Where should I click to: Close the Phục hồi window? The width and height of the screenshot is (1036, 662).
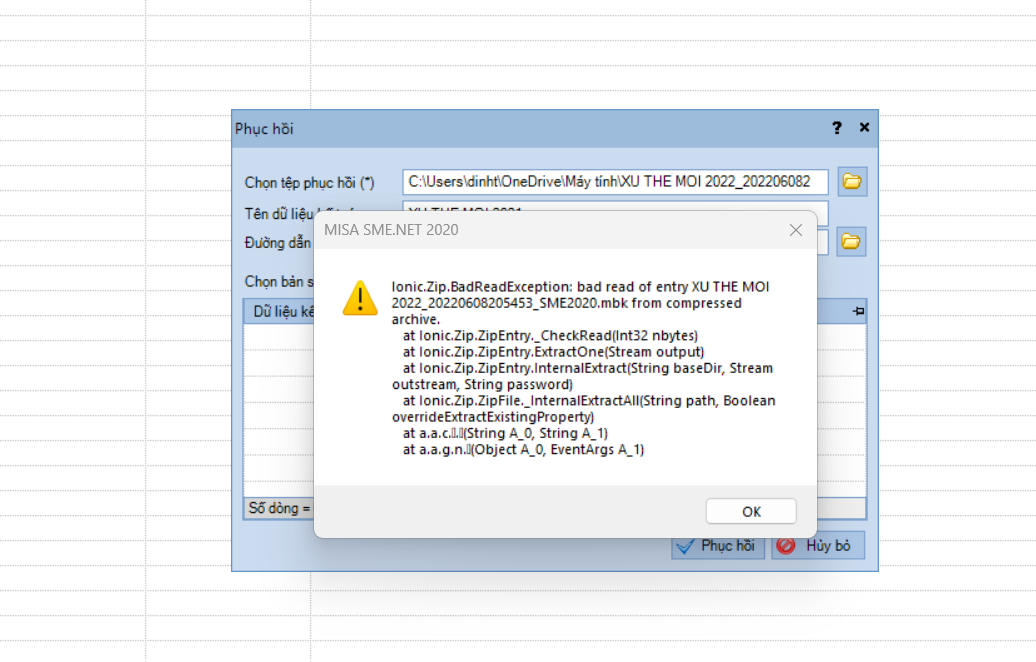[x=864, y=128]
